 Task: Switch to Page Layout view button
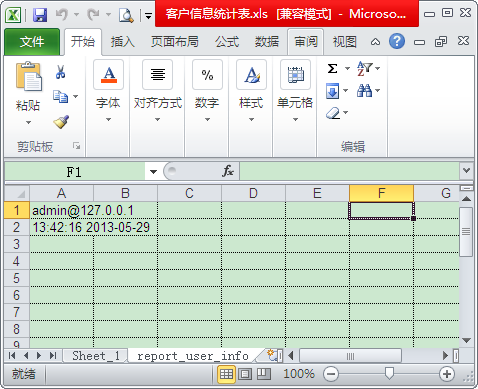(x=245, y=374)
